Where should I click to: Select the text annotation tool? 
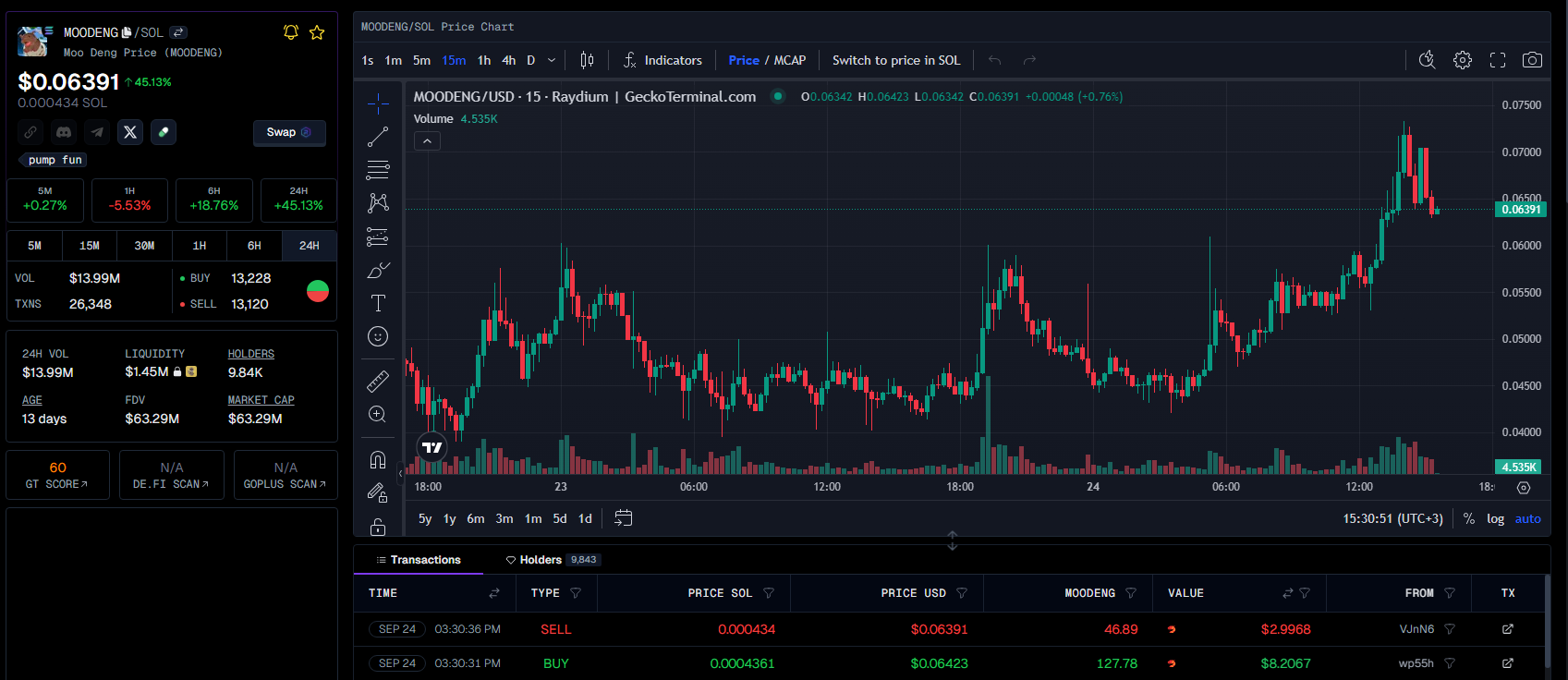(x=378, y=303)
